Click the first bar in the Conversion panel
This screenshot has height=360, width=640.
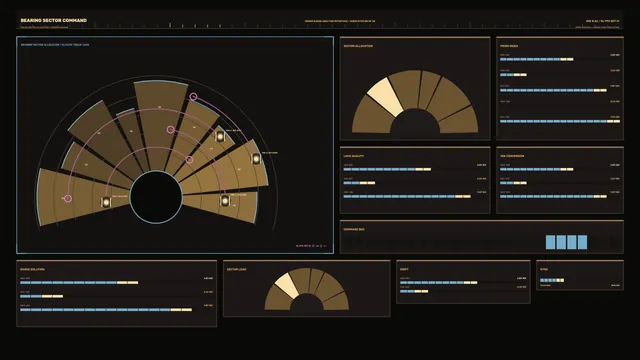[537, 169]
